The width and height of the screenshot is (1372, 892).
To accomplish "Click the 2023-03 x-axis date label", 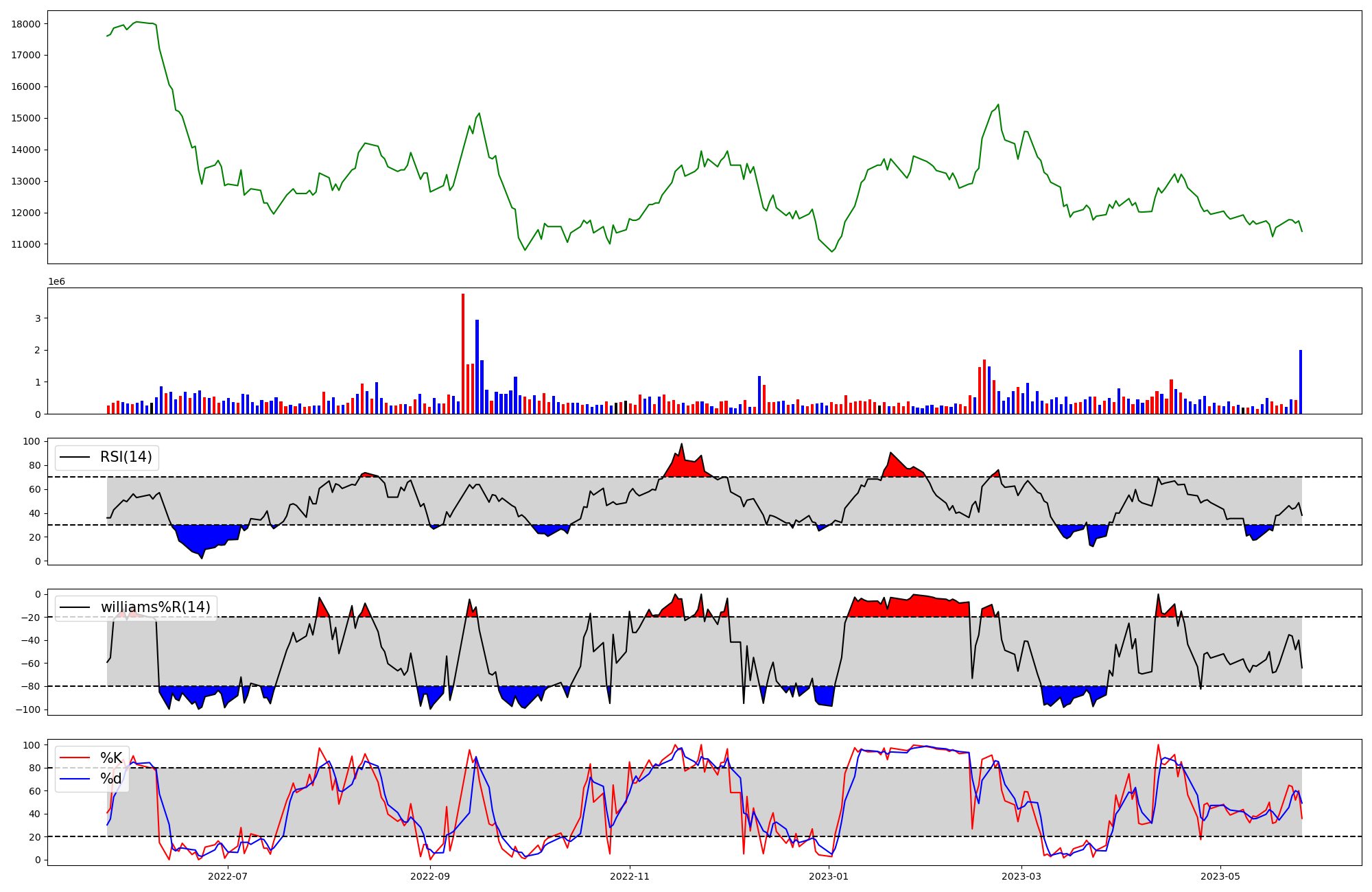I will 1021,876.
